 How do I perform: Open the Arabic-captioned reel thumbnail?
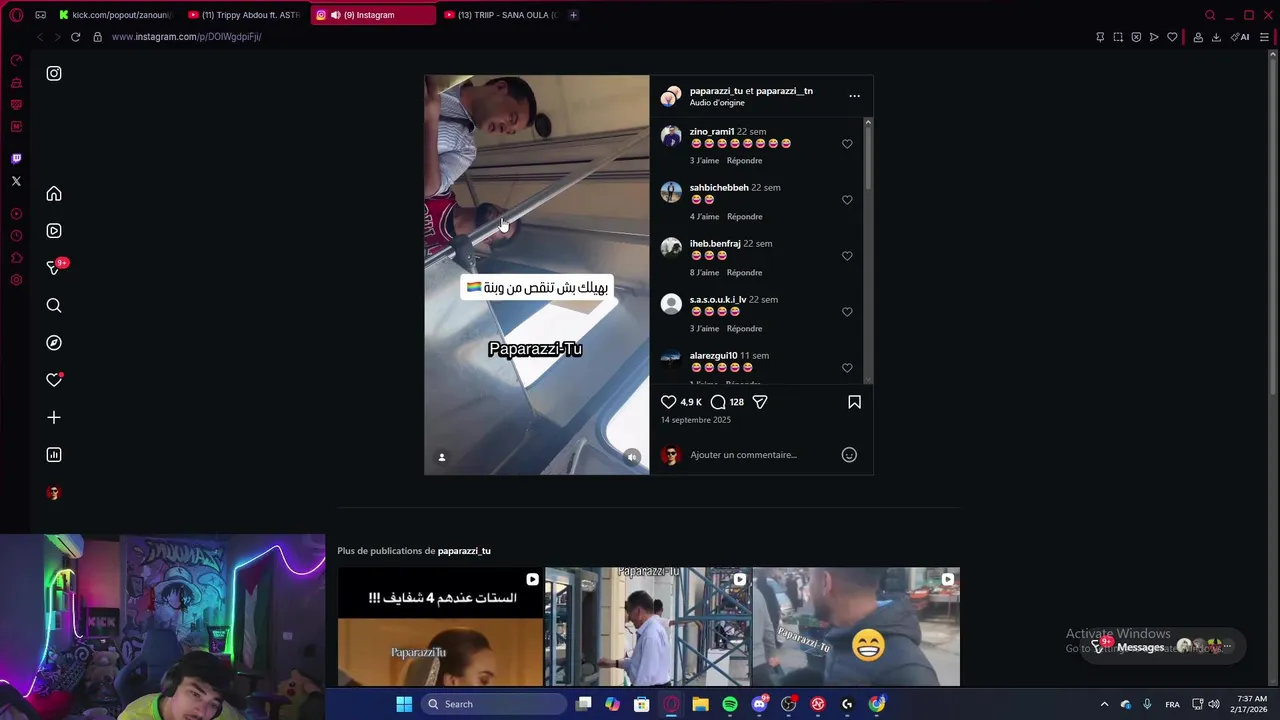tap(440, 627)
